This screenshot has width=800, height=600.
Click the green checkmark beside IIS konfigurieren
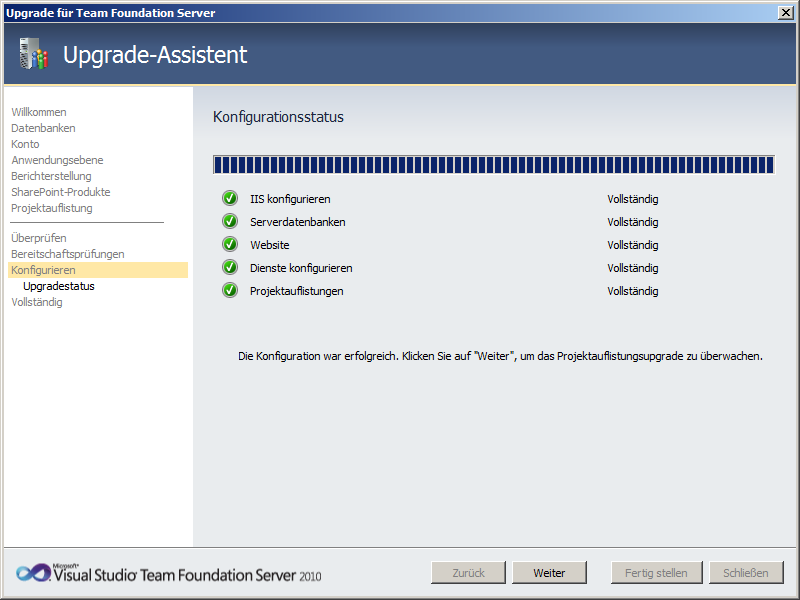click(229, 199)
